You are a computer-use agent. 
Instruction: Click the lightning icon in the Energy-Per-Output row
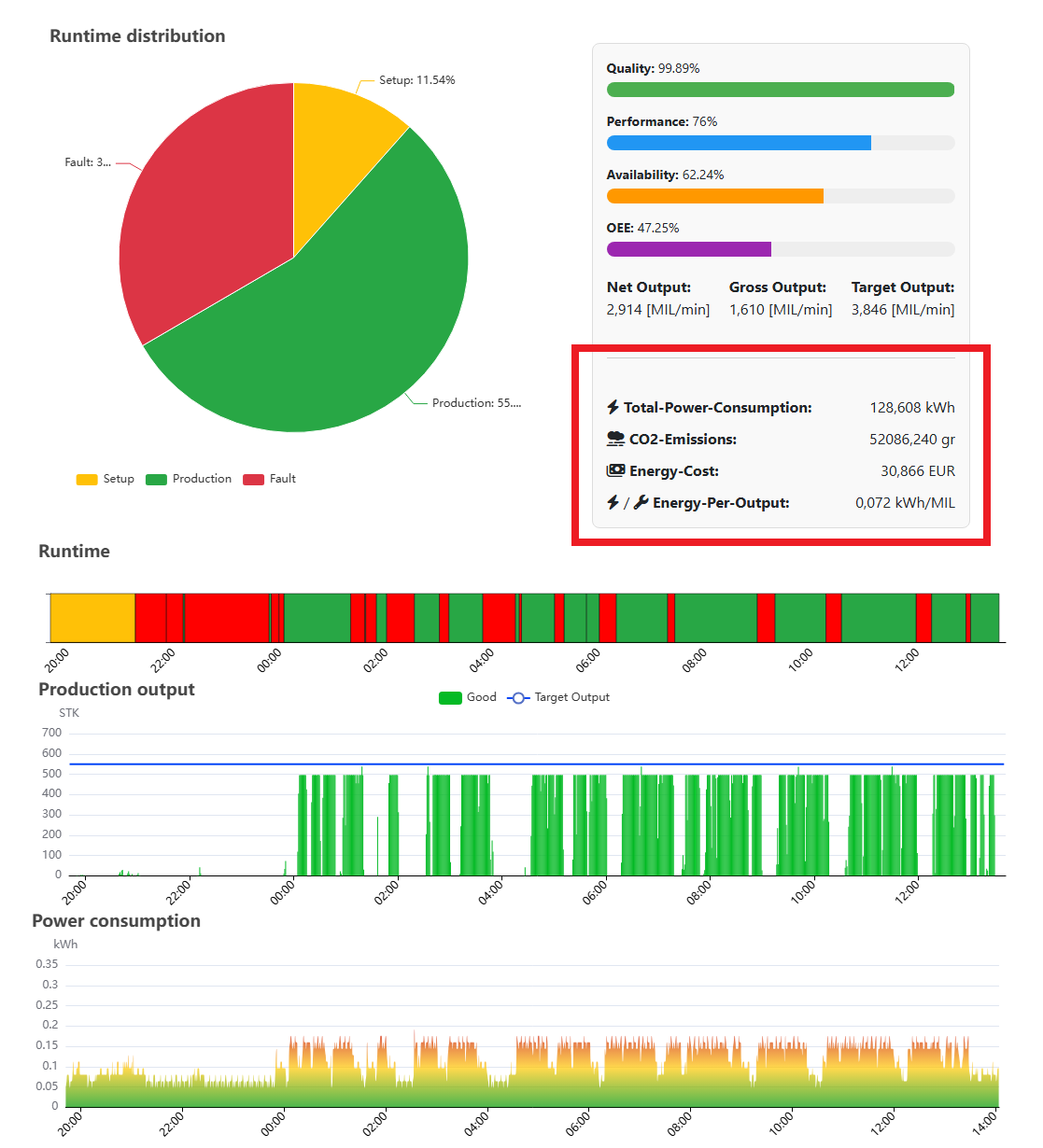click(613, 503)
